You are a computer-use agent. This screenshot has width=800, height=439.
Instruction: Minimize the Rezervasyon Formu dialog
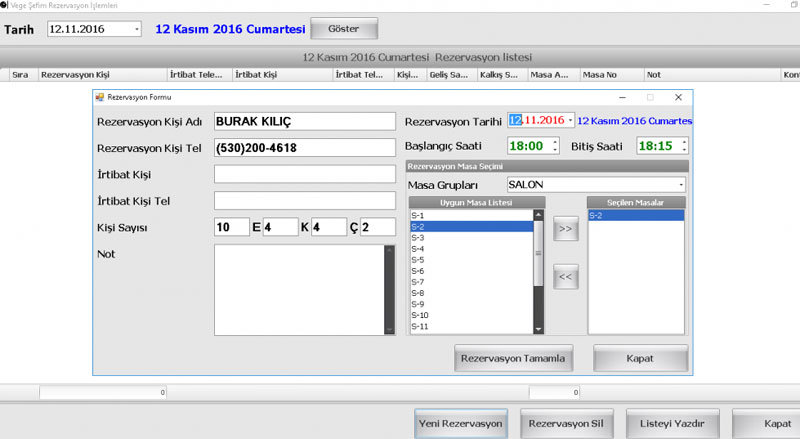[622, 97]
